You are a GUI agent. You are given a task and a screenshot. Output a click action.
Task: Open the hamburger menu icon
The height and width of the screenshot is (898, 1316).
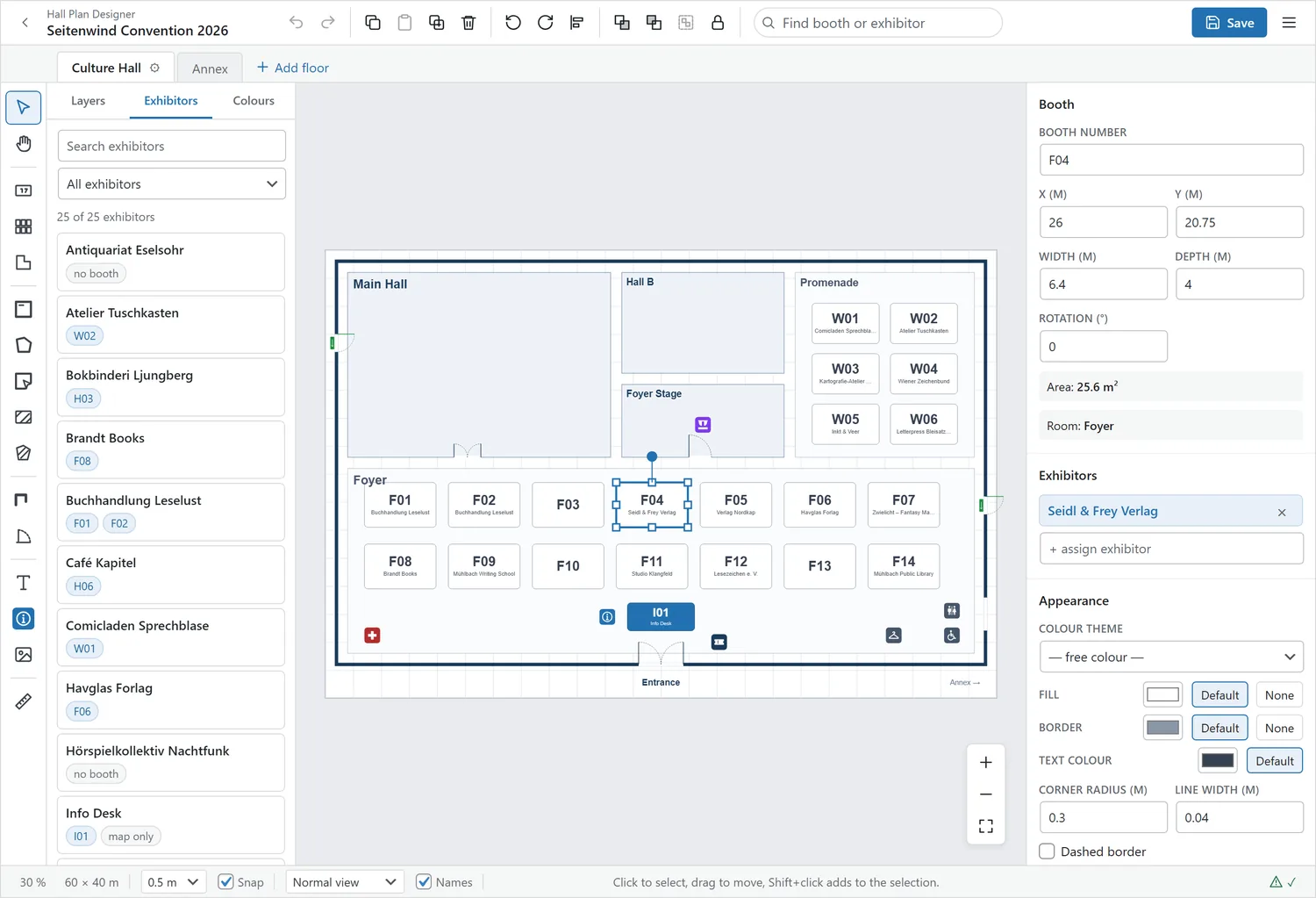[x=1289, y=23]
